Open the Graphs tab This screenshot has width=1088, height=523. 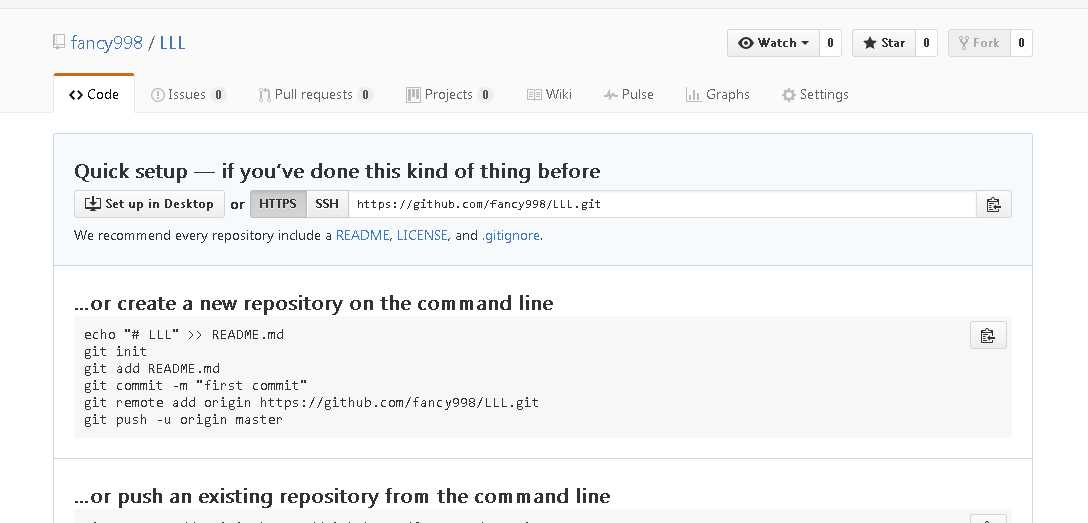717,95
